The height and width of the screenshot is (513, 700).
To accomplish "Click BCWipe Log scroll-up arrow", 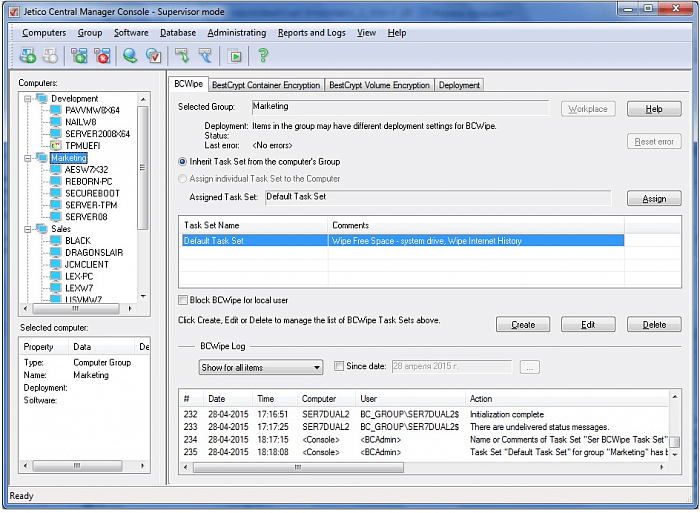I will 675,396.
